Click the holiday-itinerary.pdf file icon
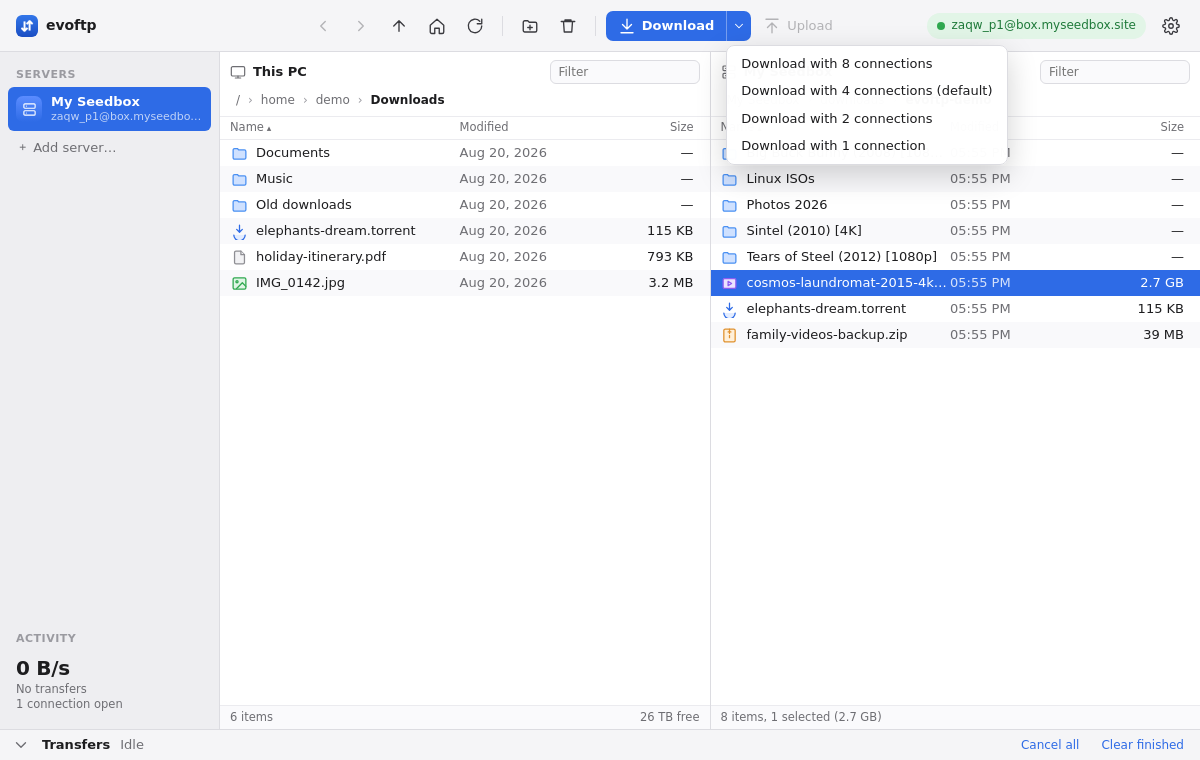This screenshot has height=760, width=1200. (x=239, y=257)
